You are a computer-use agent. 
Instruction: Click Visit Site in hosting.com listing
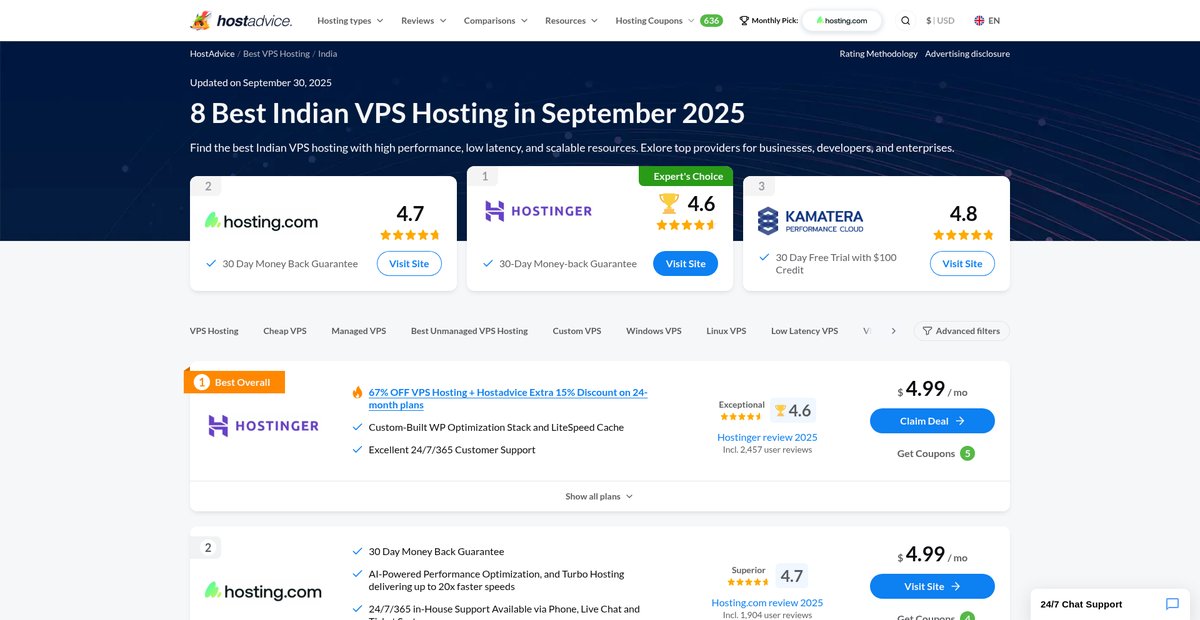coord(932,587)
